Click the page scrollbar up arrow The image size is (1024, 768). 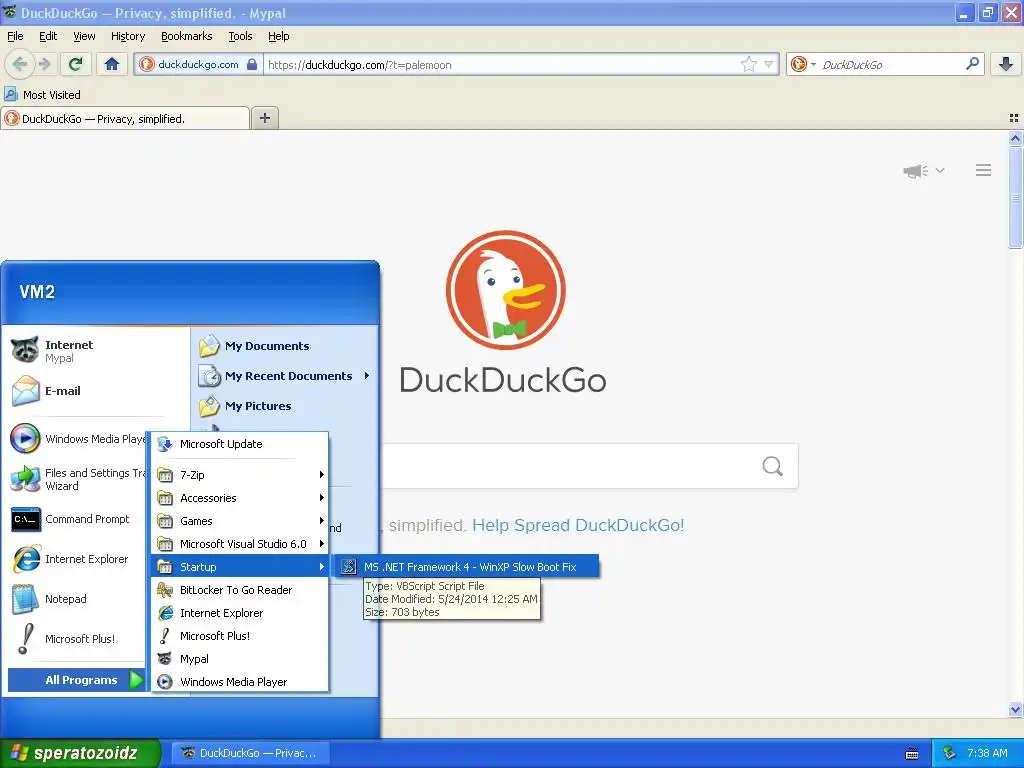[x=1015, y=138]
